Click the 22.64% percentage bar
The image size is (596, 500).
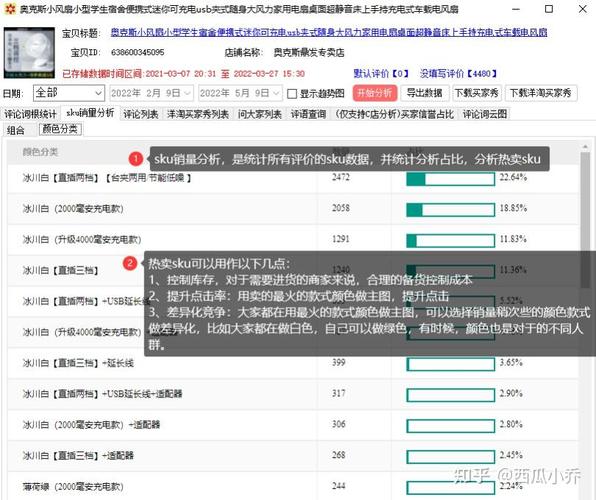tap(450, 179)
